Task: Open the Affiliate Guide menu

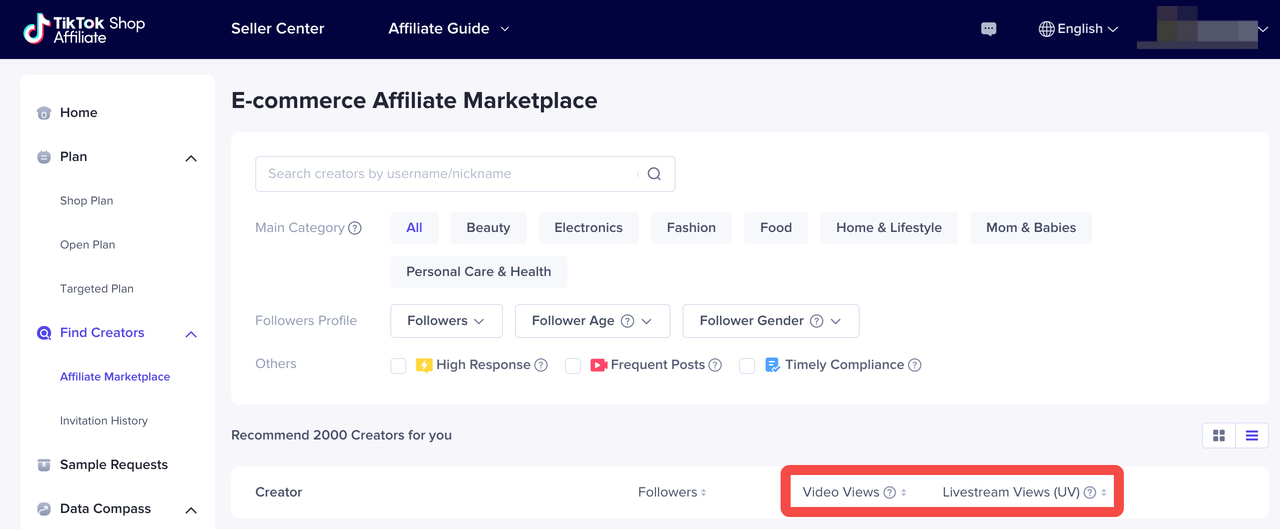Action: [x=449, y=29]
